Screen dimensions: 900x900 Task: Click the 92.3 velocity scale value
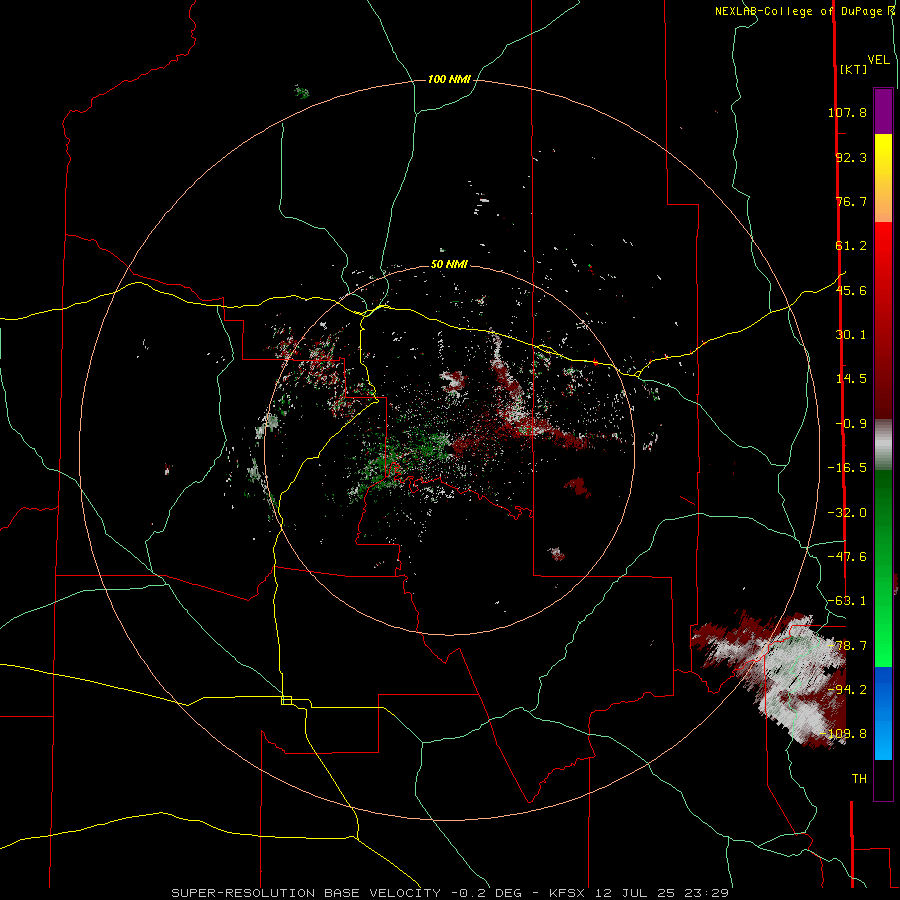[x=851, y=157]
